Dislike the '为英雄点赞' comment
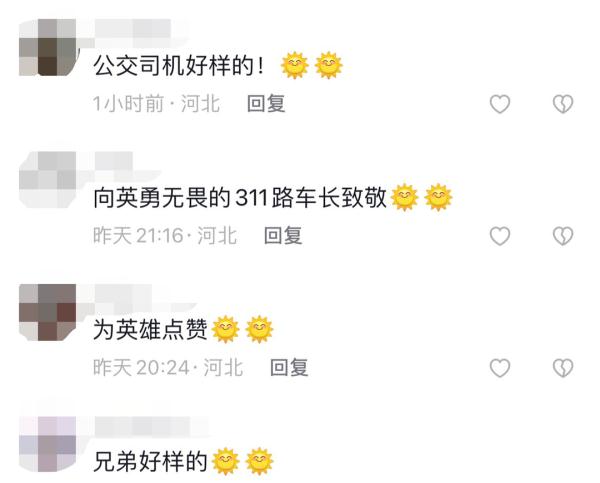This screenshot has height=483, width=600. point(563,368)
